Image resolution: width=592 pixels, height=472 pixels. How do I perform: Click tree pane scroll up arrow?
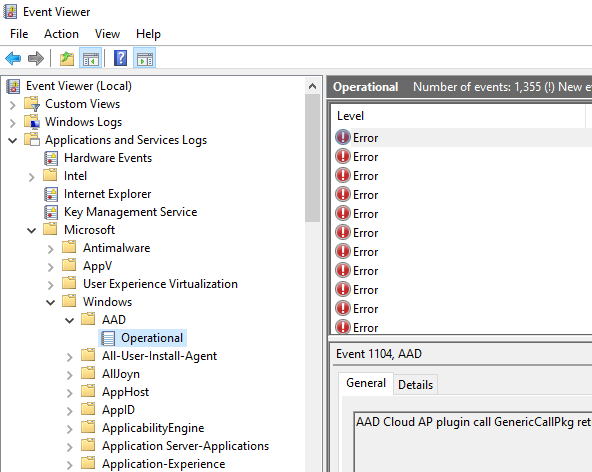click(312, 86)
